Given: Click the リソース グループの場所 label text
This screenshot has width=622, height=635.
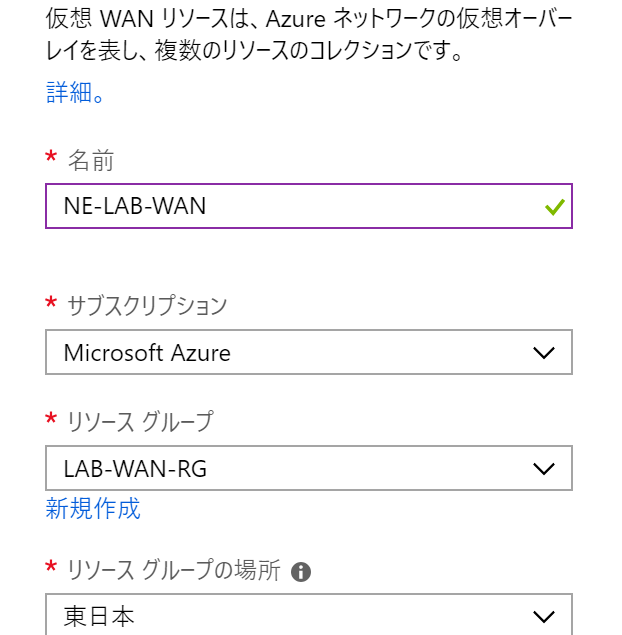Looking at the screenshot, I should [x=173, y=571].
